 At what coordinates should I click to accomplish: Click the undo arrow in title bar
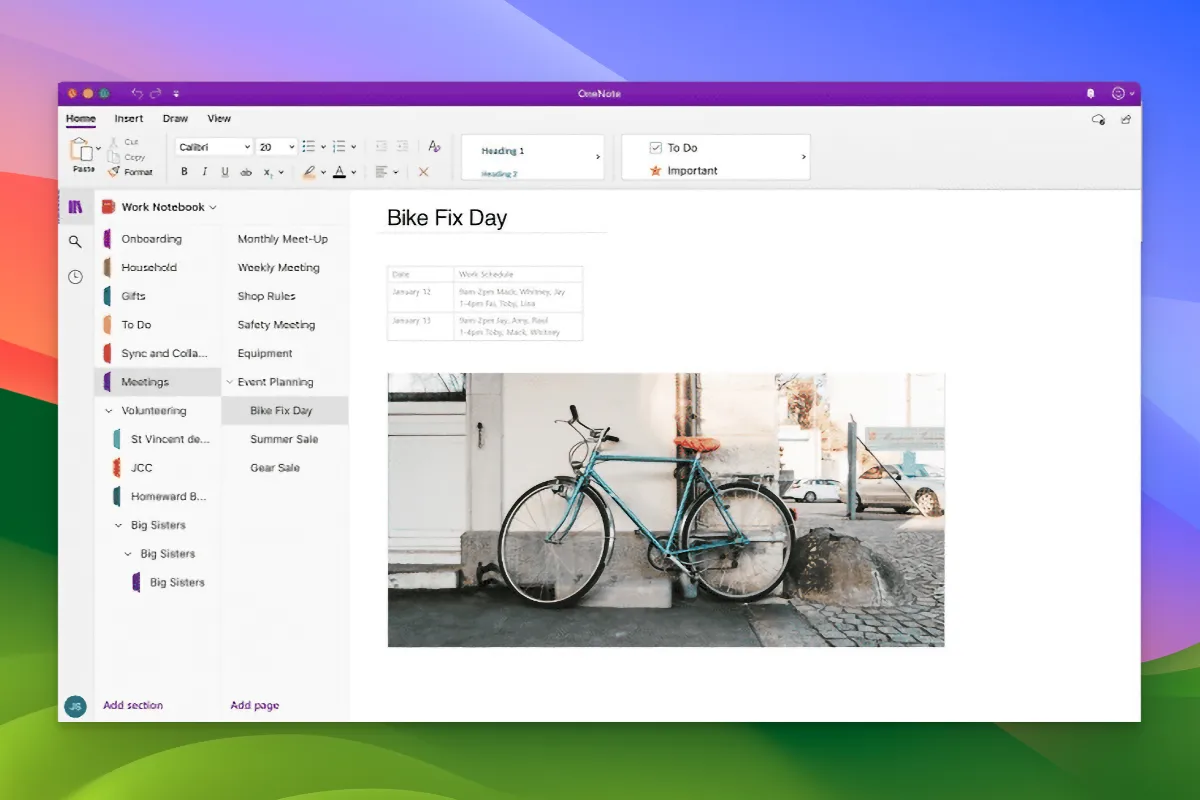pyautogui.click(x=137, y=93)
